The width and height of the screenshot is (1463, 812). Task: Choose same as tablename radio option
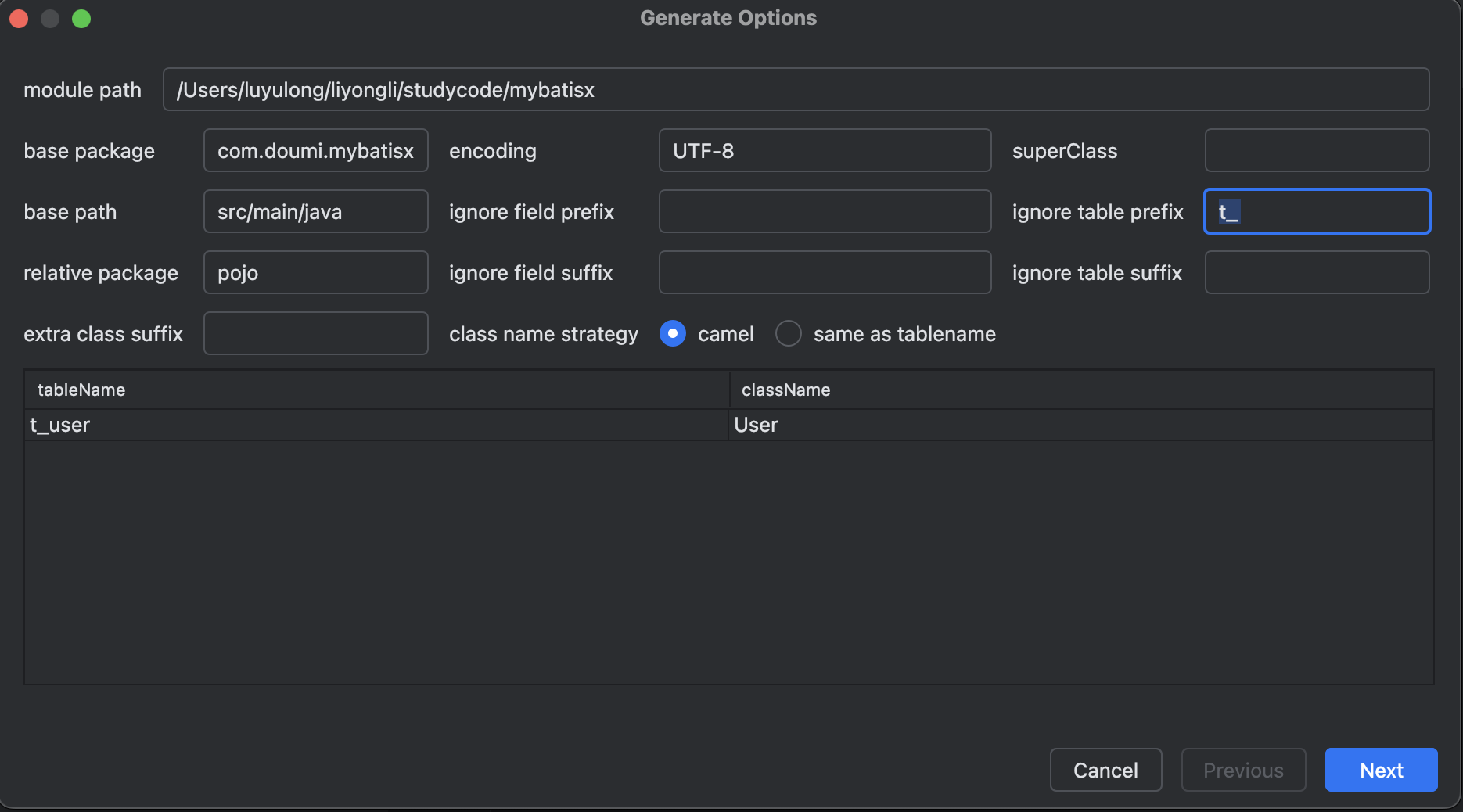coord(789,334)
